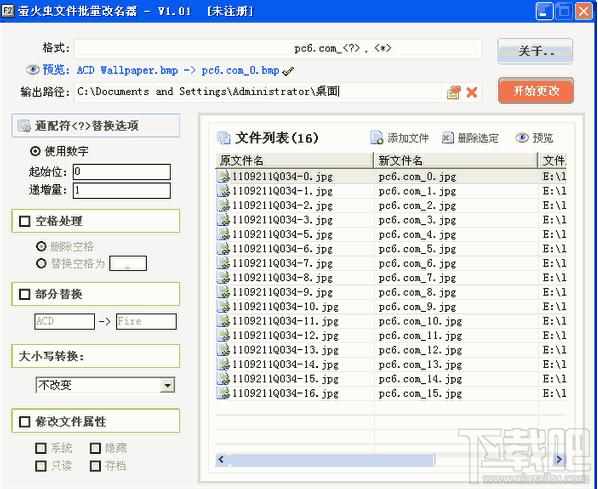598x489 pixels.
Task: Select the 使用数字 radio button
Action: (x=35, y=151)
